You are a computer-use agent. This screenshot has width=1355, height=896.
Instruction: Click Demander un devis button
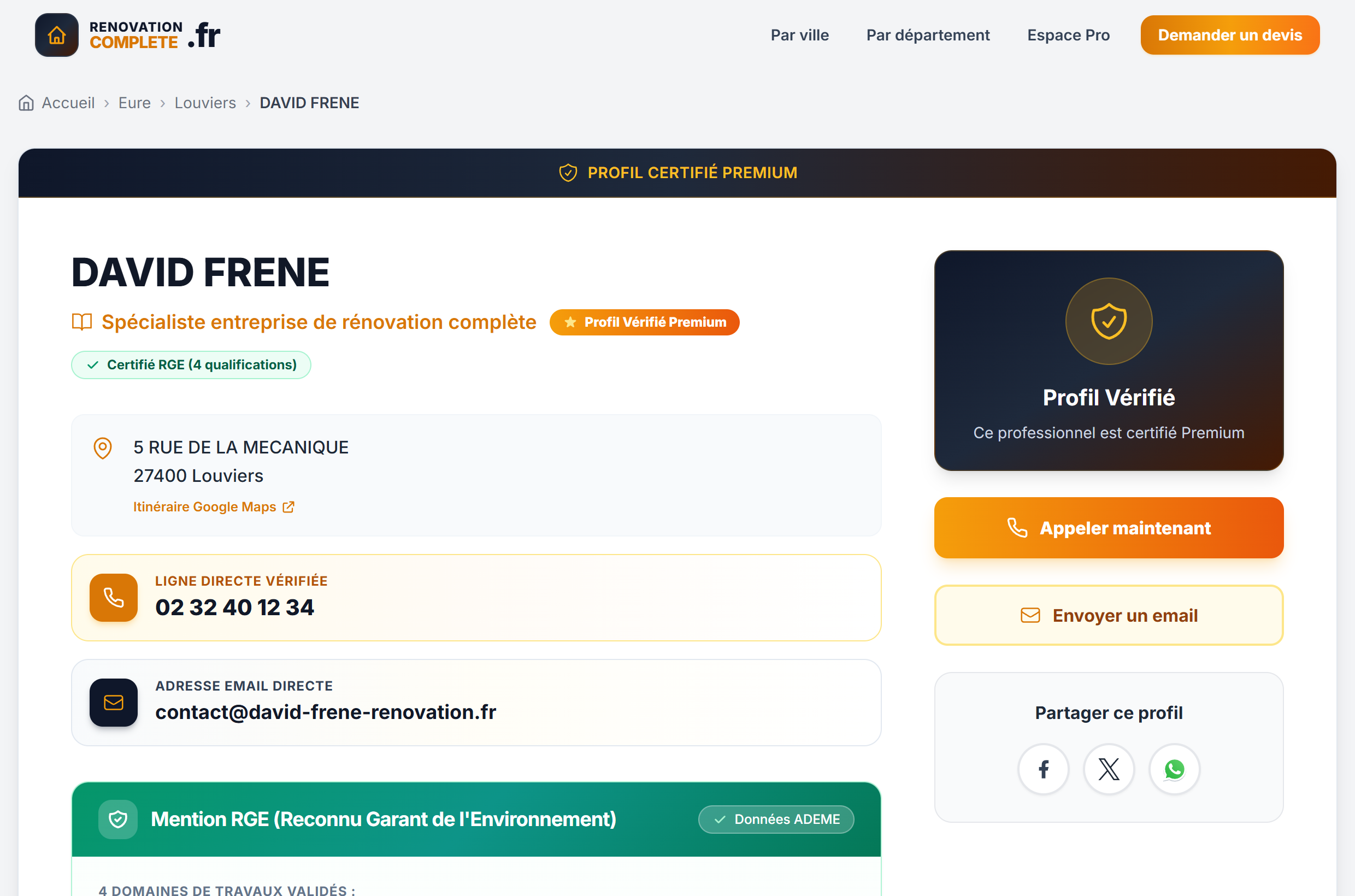[x=1230, y=35]
